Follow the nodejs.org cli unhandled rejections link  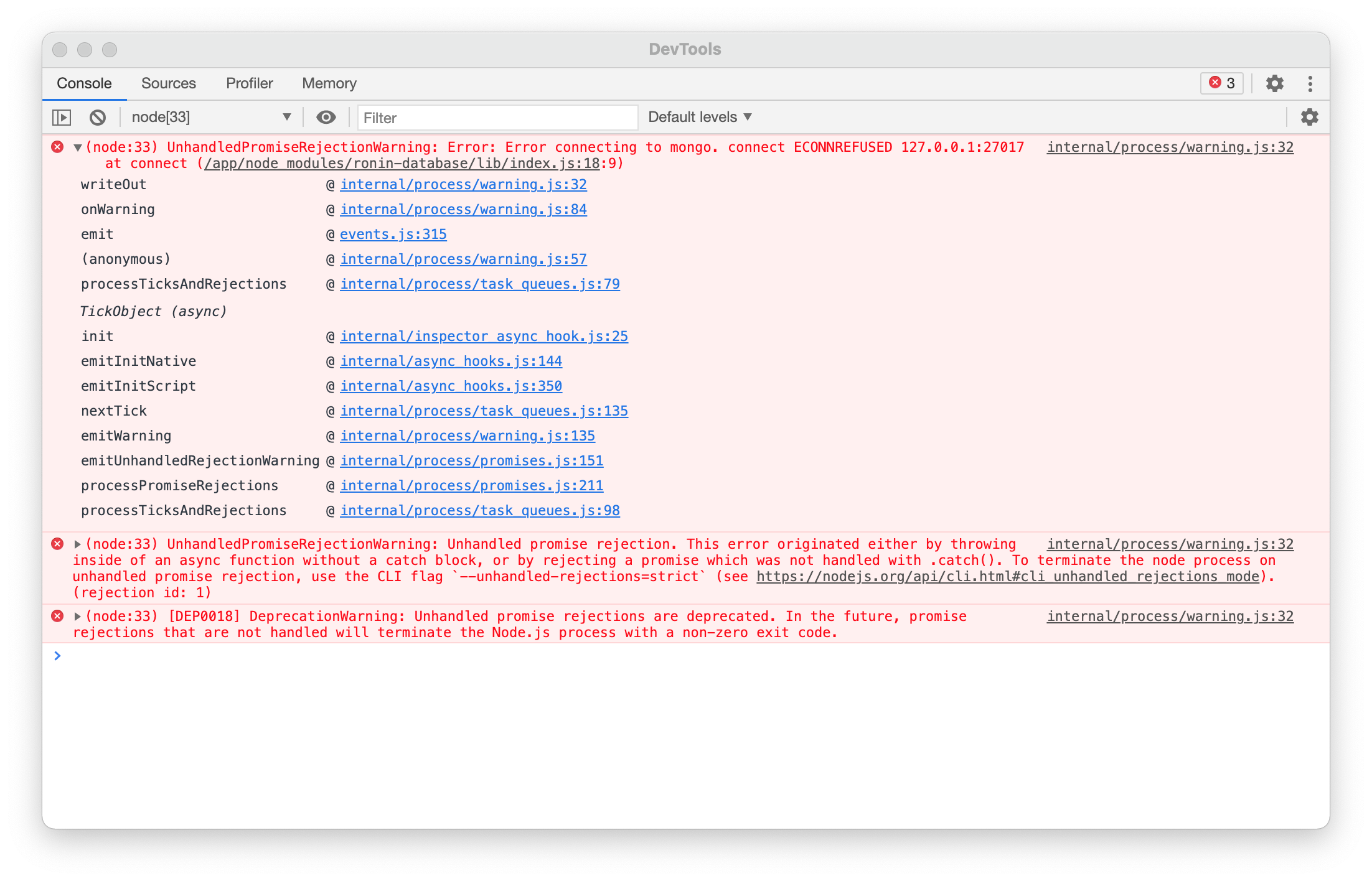[1007, 577]
